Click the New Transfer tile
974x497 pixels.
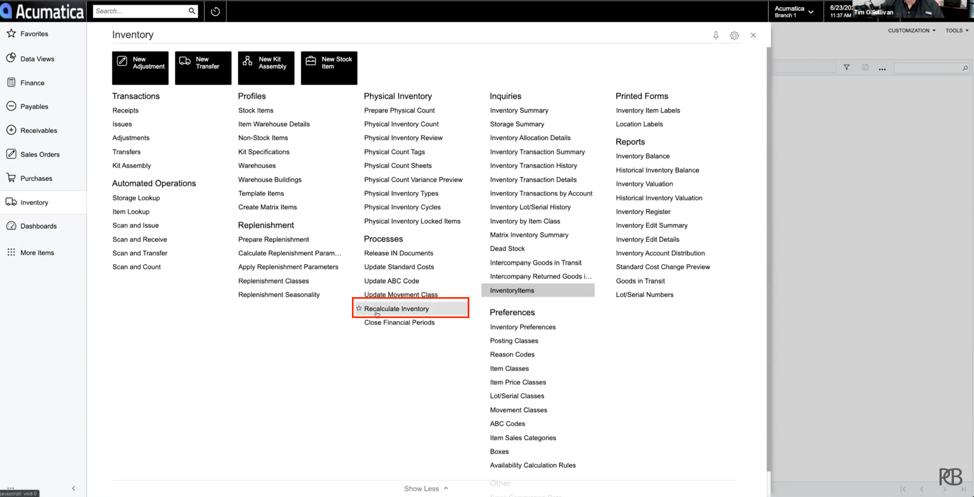(x=203, y=68)
